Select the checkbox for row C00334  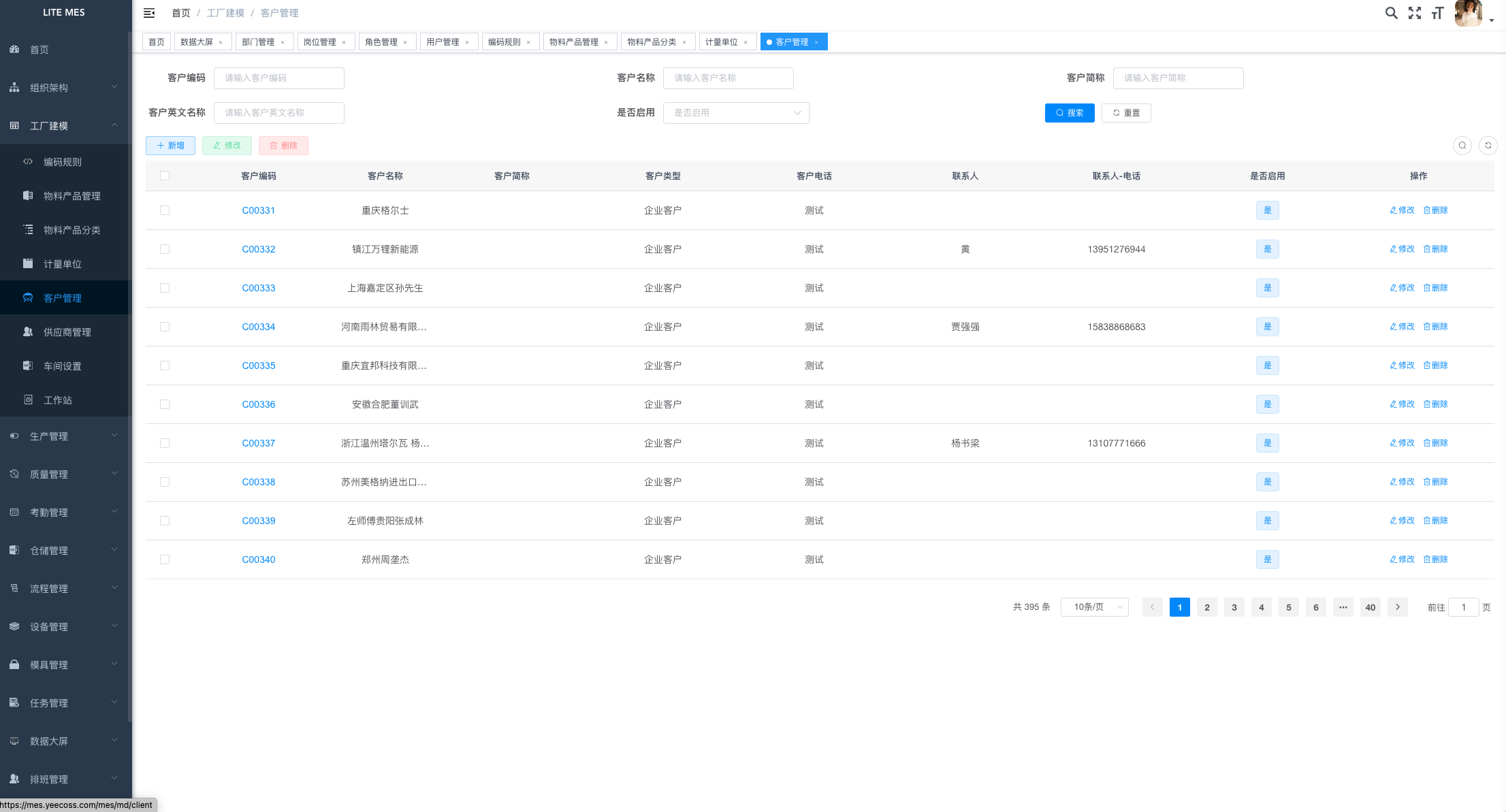tap(165, 327)
